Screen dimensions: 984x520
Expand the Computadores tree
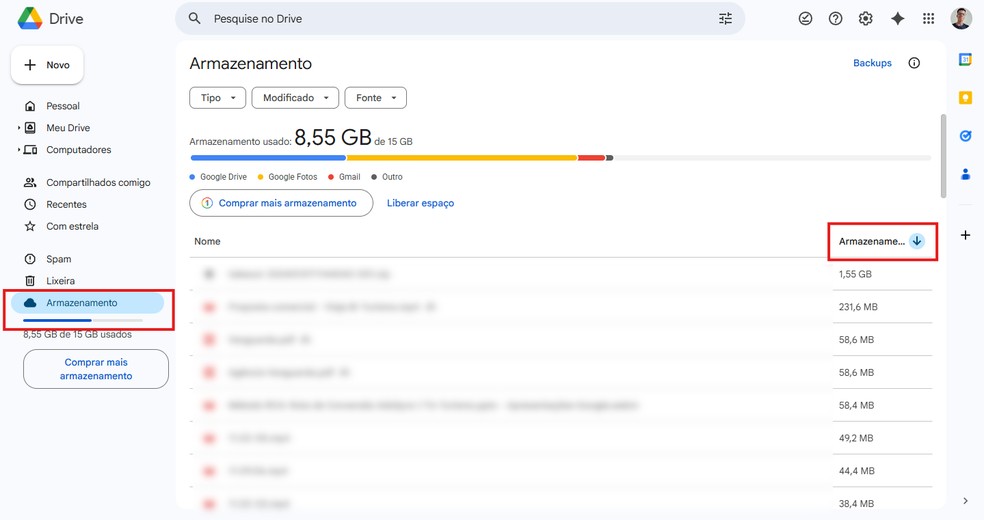(x=19, y=150)
